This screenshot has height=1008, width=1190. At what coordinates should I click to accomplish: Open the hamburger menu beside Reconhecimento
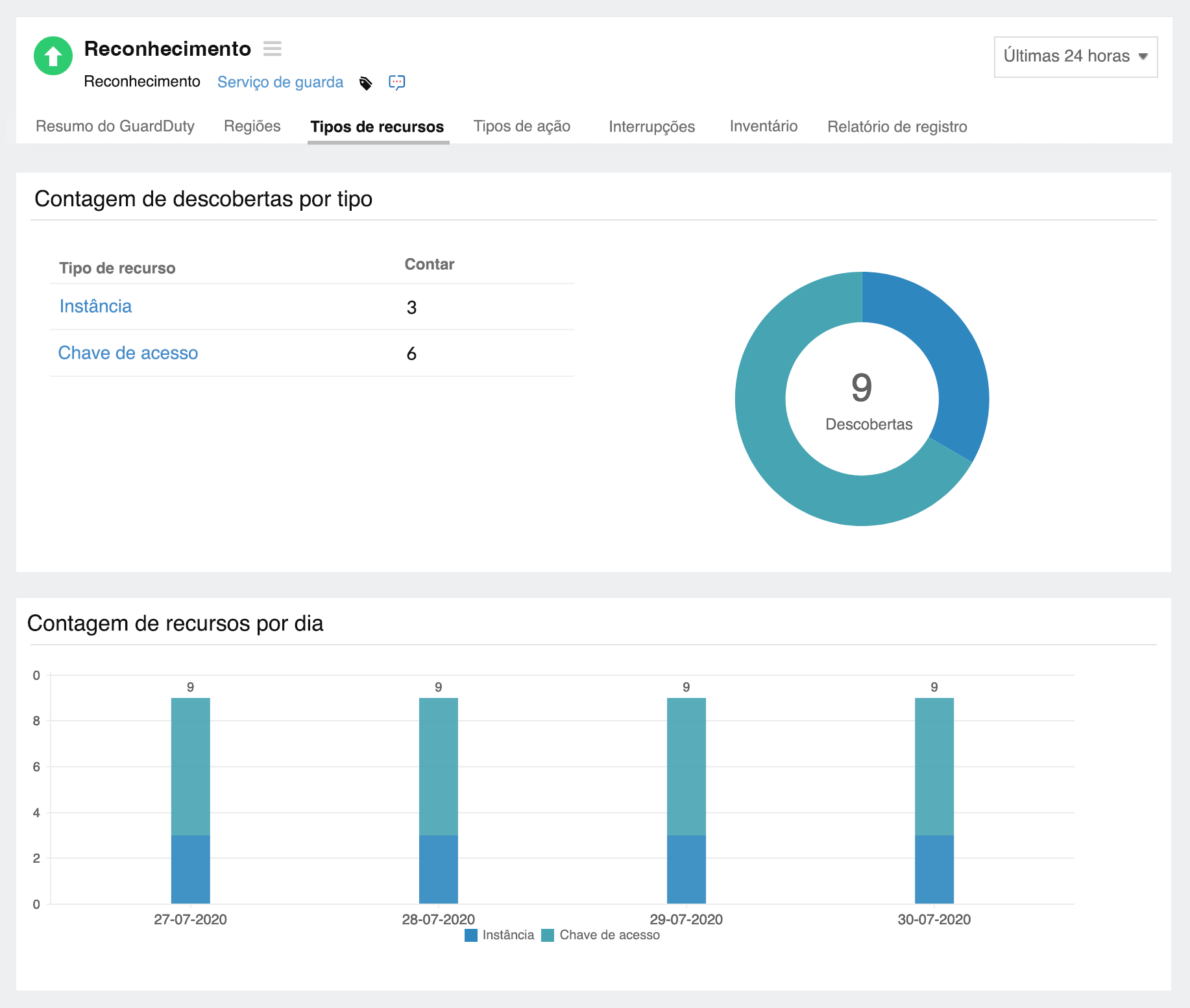(x=273, y=49)
